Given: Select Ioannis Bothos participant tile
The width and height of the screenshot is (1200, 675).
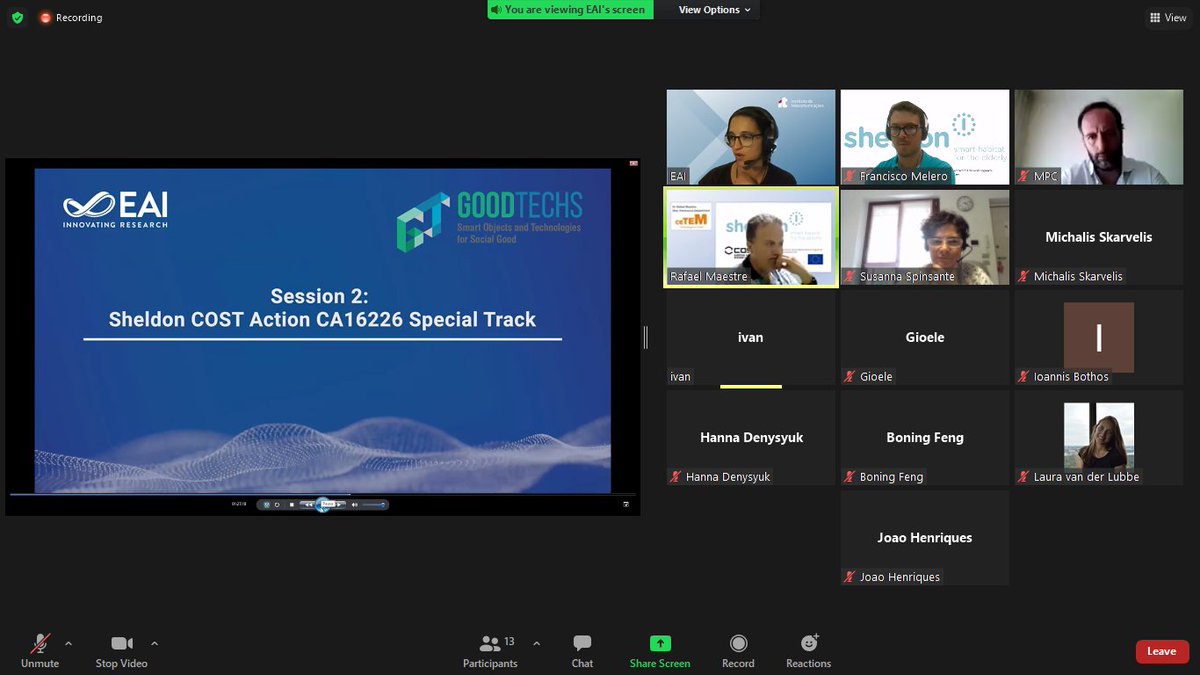Looking at the screenshot, I should [x=1099, y=338].
